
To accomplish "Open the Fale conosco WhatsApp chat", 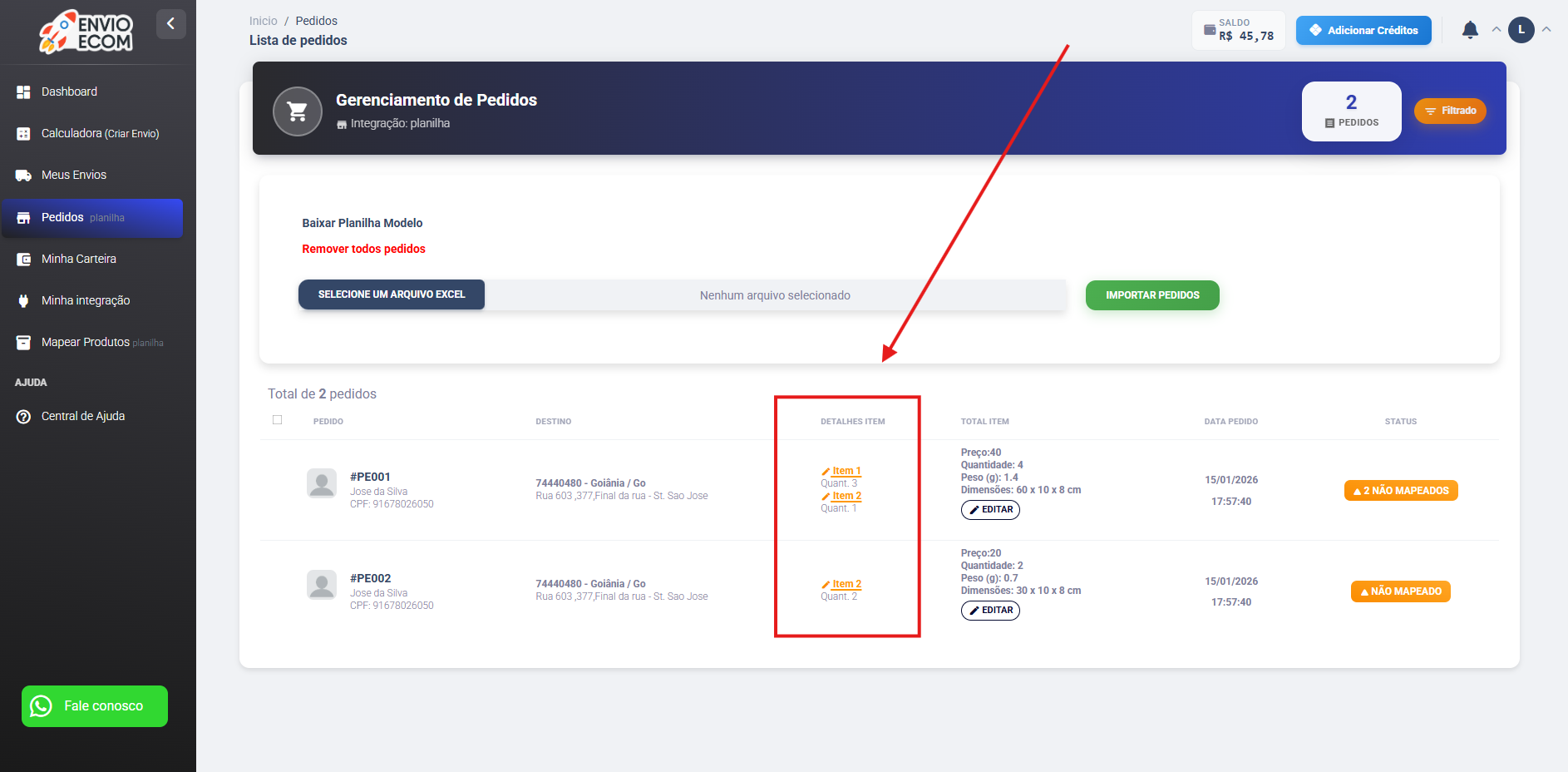I will click(x=95, y=706).
